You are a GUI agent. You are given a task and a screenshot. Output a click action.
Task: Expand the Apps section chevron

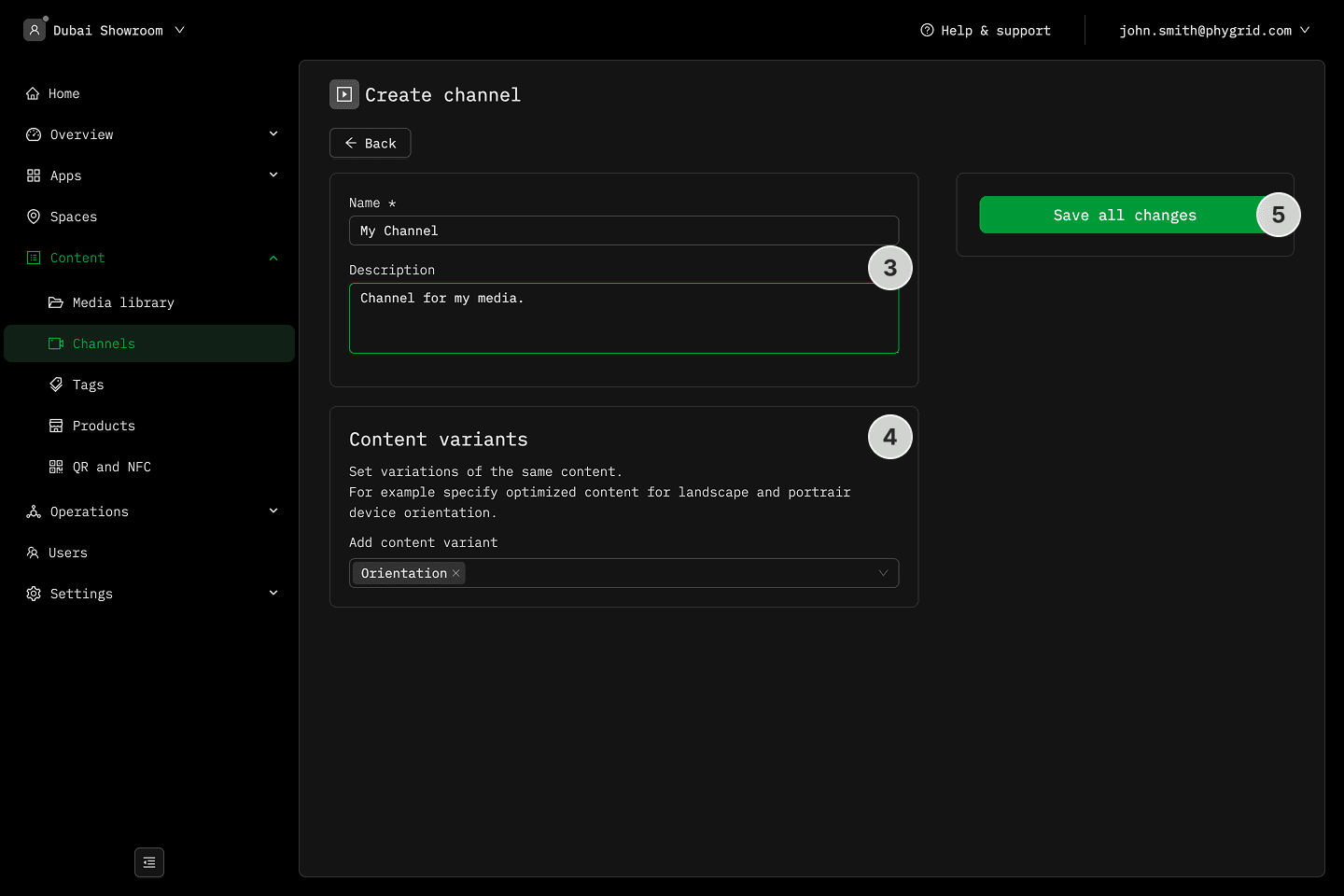(x=273, y=175)
